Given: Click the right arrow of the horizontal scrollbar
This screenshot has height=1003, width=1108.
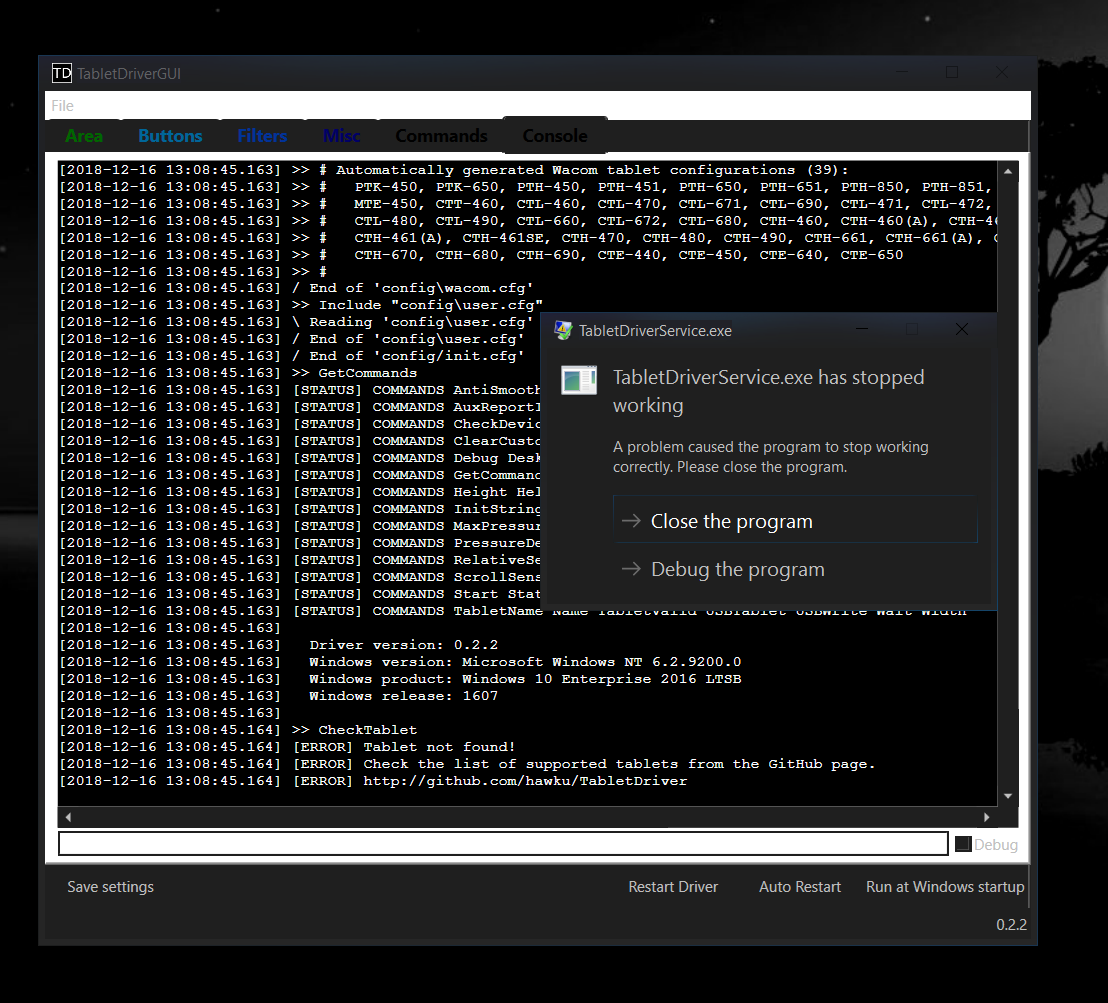Looking at the screenshot, I should (x=986, y=817).
